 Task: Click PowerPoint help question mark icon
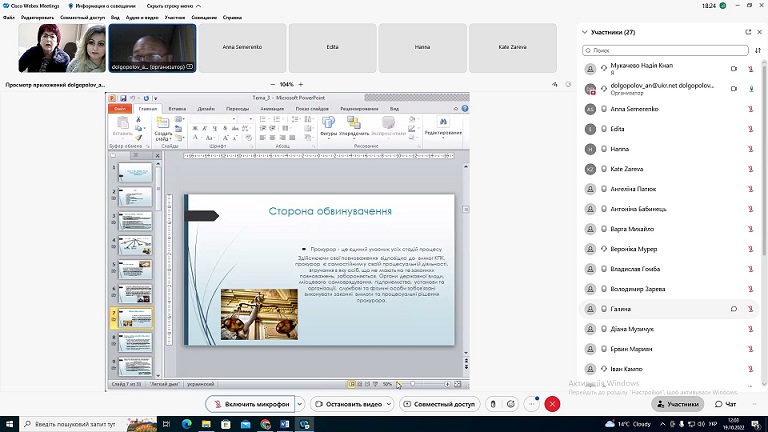[465, 108]
